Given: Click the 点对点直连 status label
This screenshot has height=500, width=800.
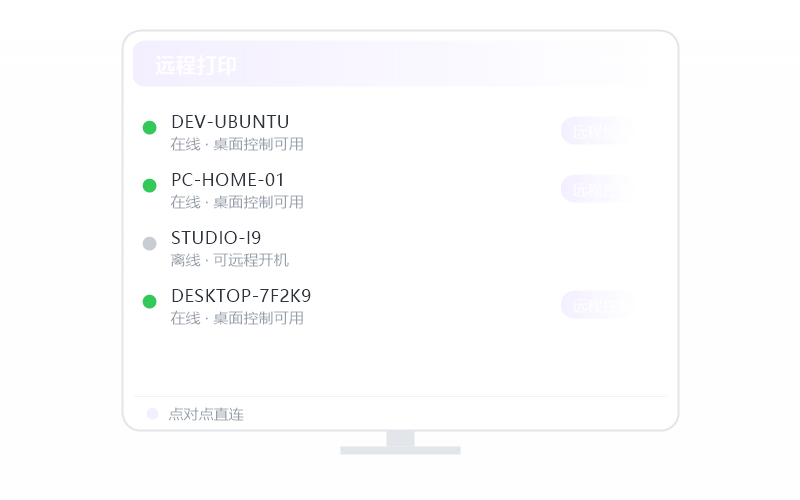Looking at the screenshot, I should [206, 414].
